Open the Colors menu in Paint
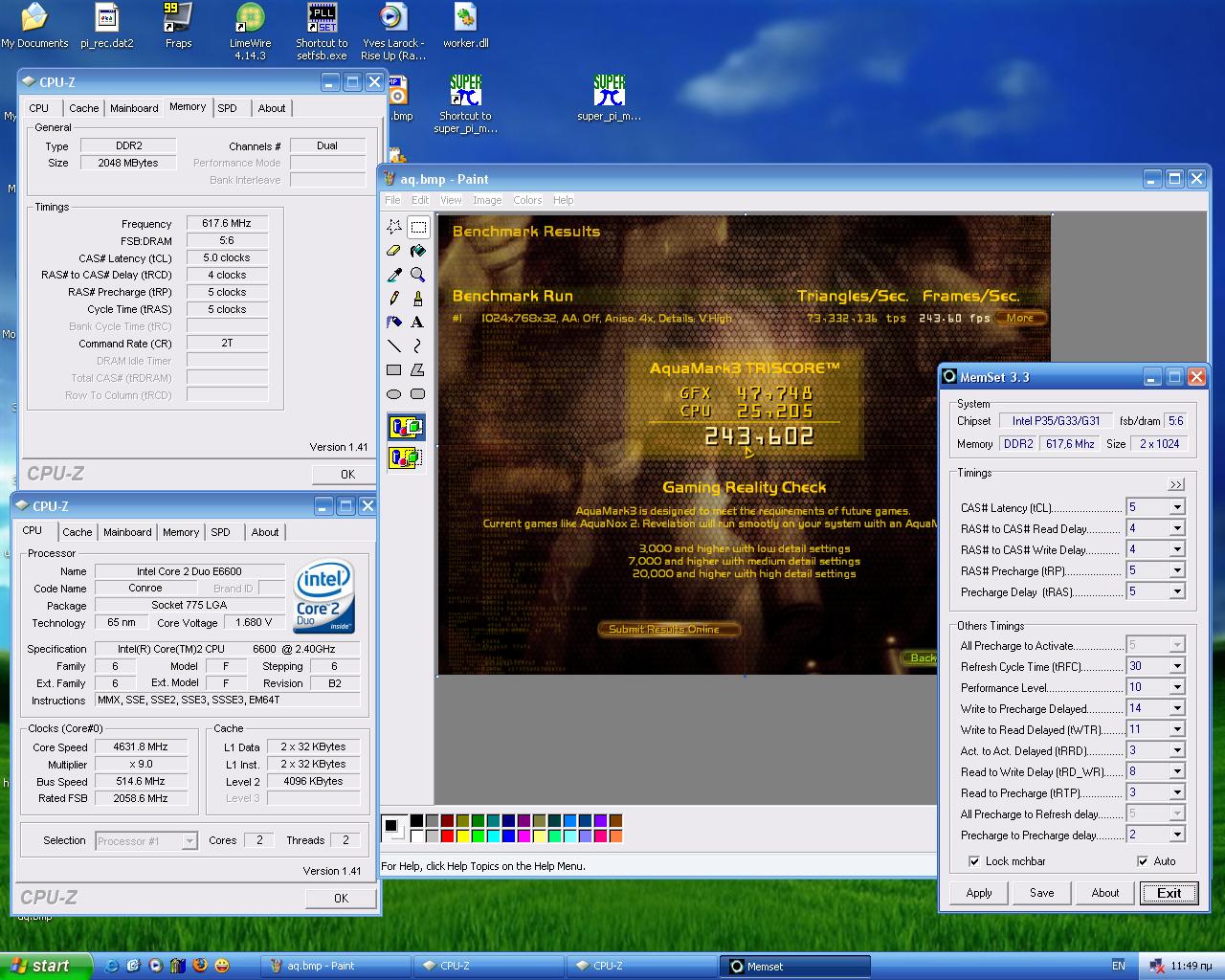 tap(527, 200)
